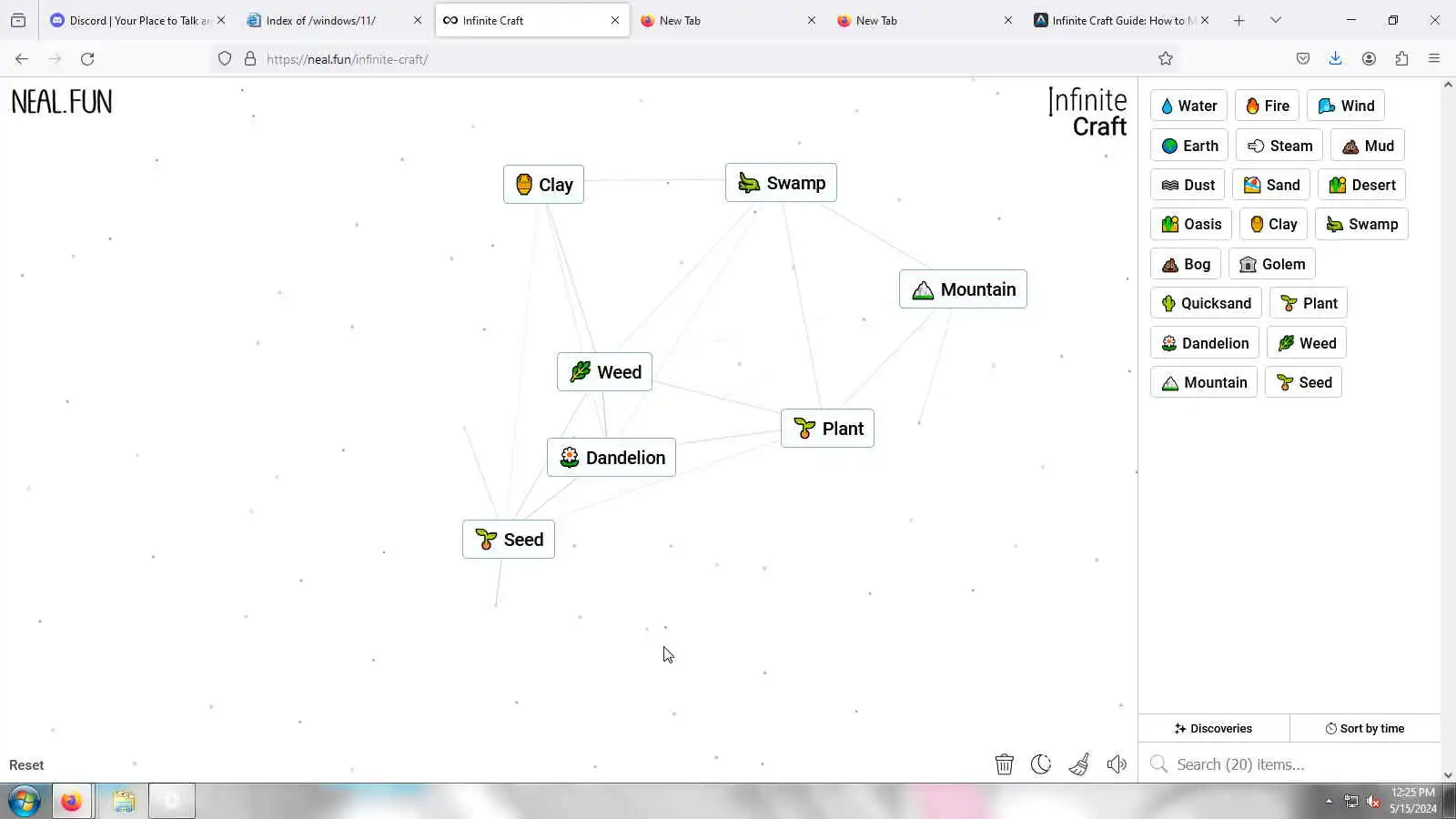1456x819 pixels.
Task: Pick Swamp from the sidebar list
Action: click(x=1361, y=224)
